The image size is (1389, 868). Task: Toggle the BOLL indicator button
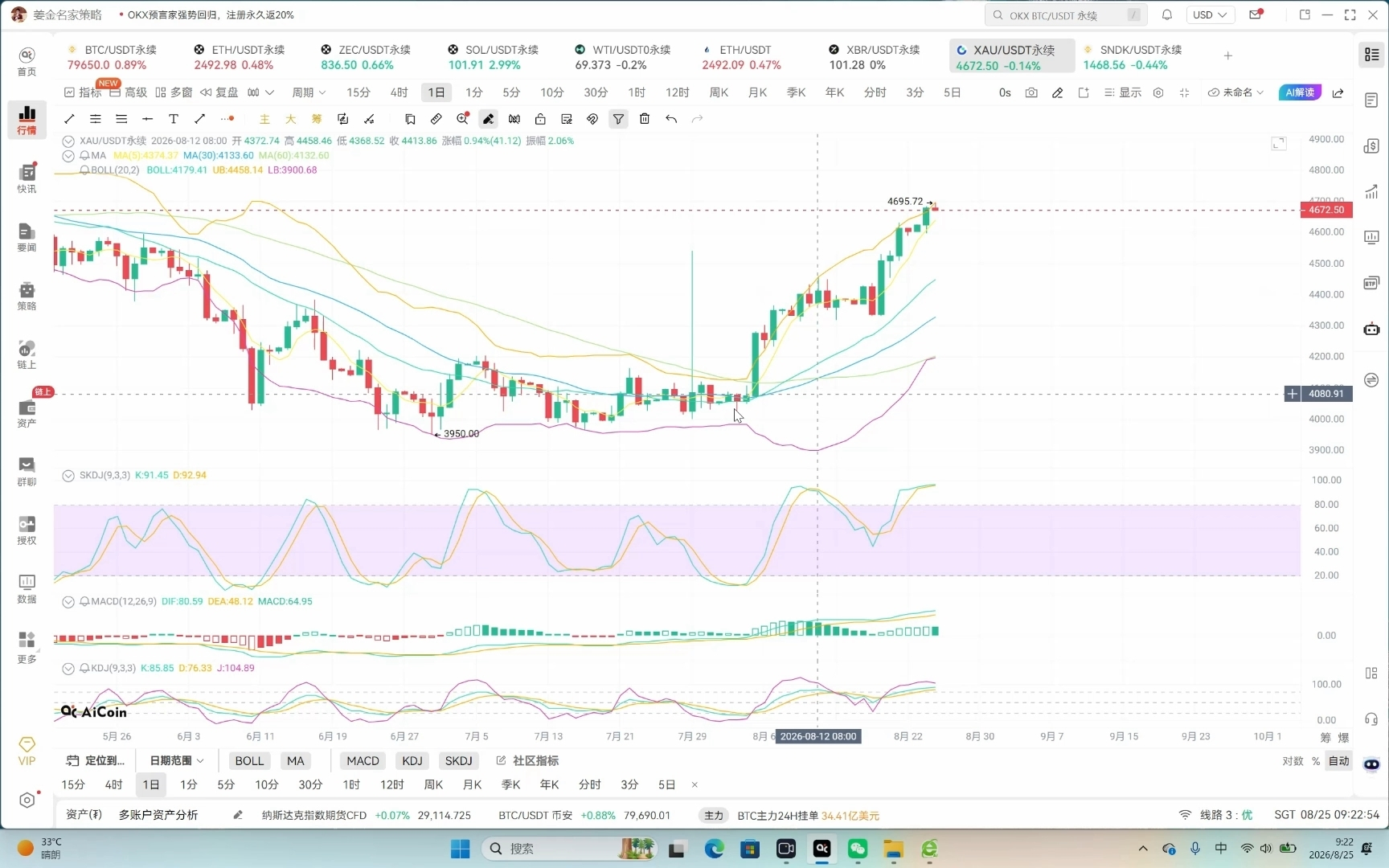click(x=249, y=760)
